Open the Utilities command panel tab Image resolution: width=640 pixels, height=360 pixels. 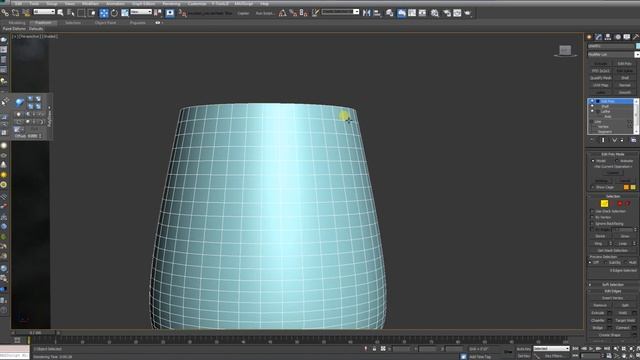[636, 37]
